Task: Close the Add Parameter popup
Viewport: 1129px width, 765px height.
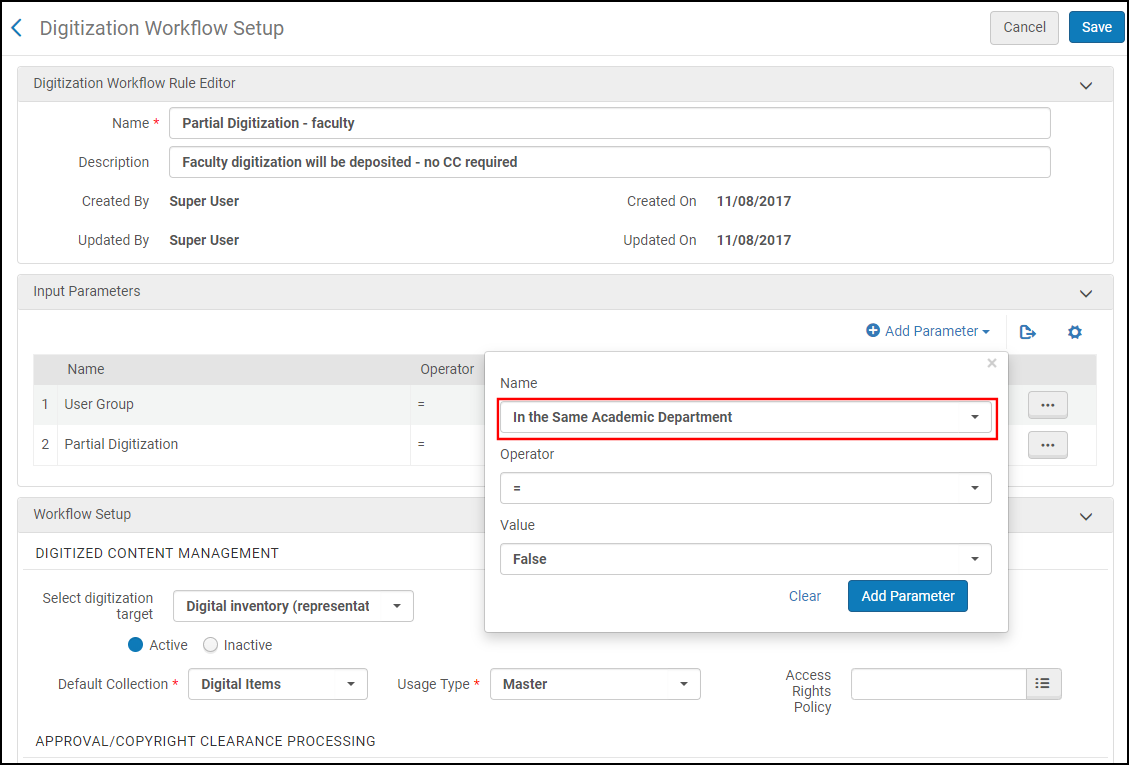Action: [x=992, y=364]
